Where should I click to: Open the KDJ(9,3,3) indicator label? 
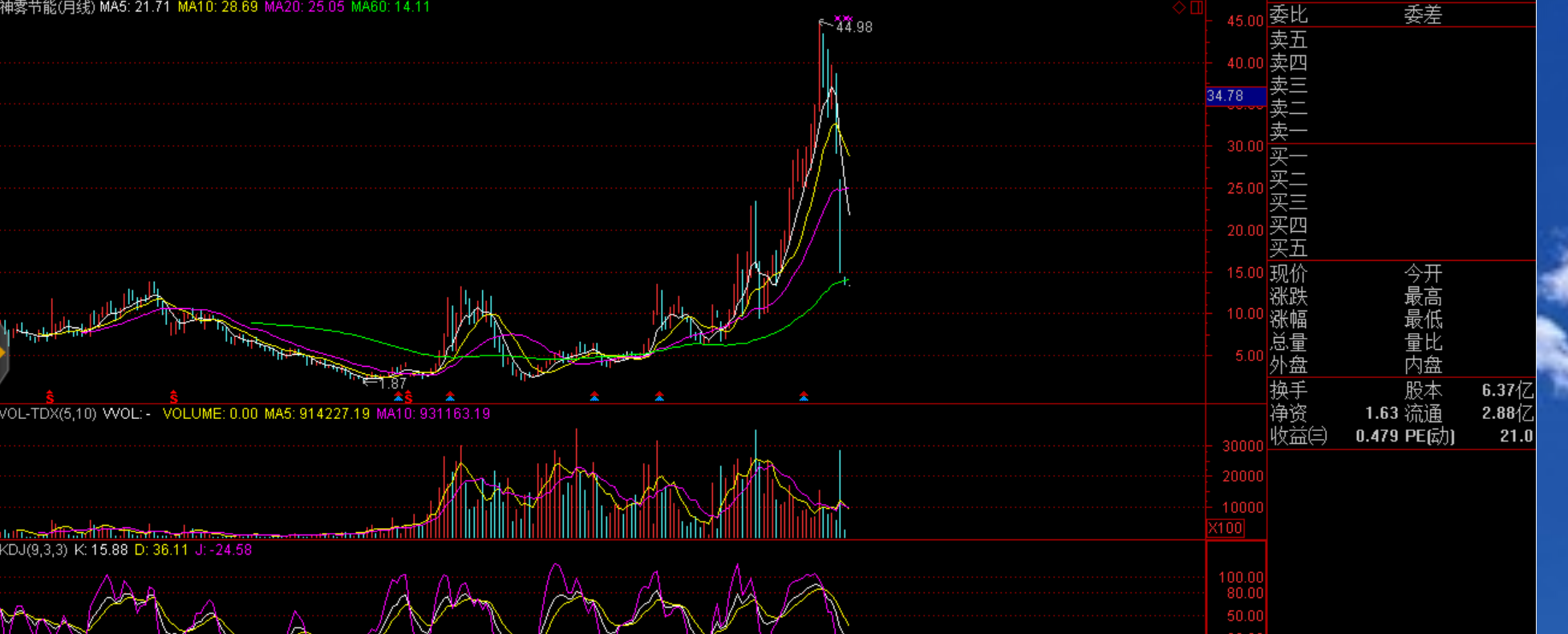34,551
